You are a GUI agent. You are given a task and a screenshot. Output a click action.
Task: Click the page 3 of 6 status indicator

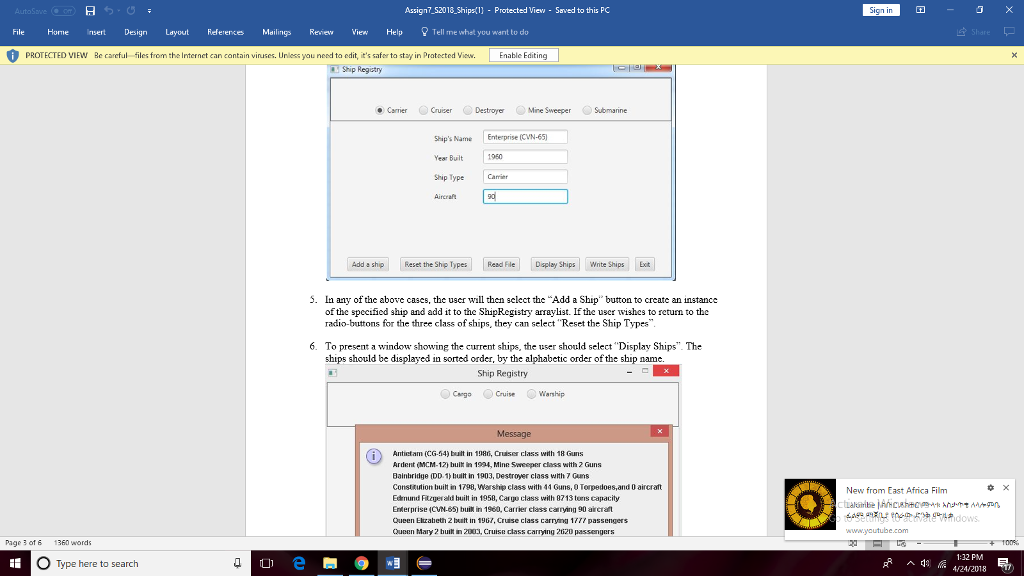[x=21, y=542]
